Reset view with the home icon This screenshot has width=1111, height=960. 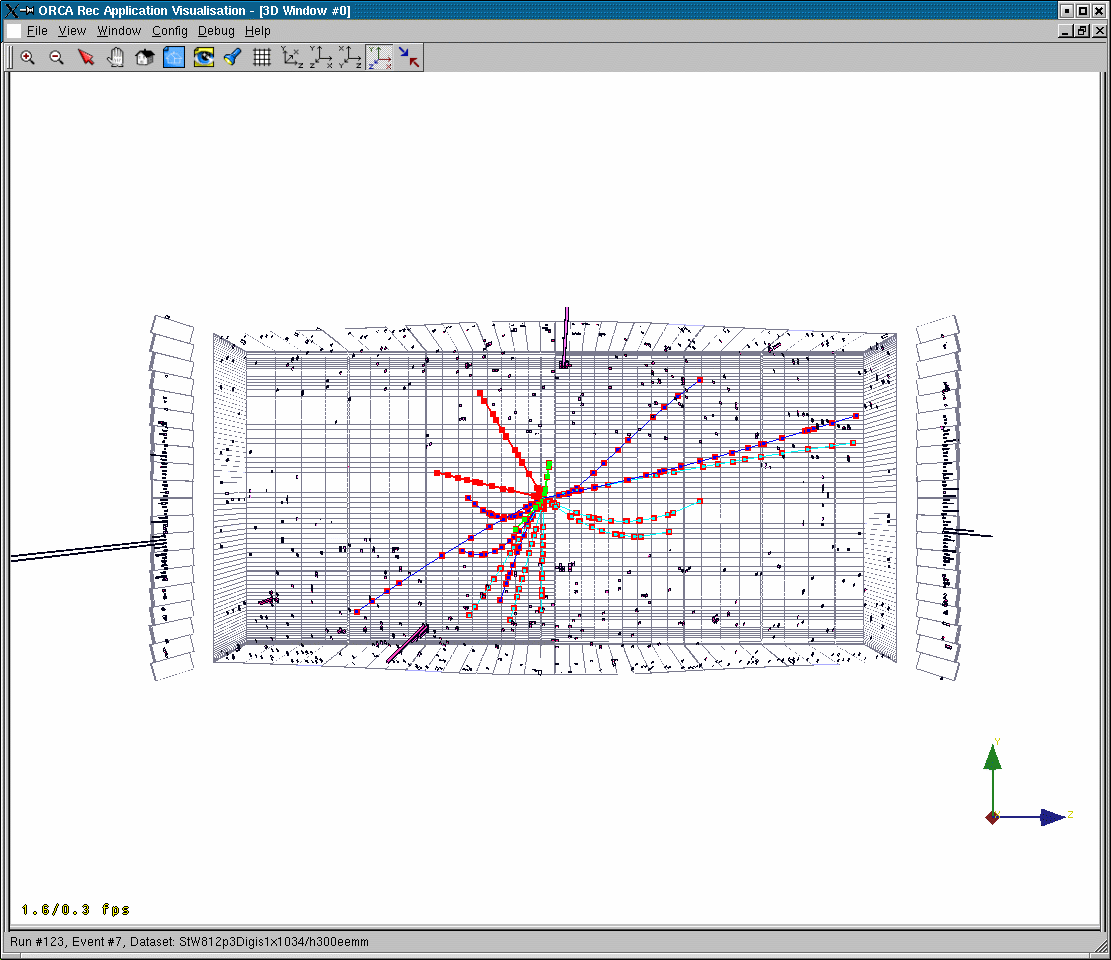tap(144, 57)
